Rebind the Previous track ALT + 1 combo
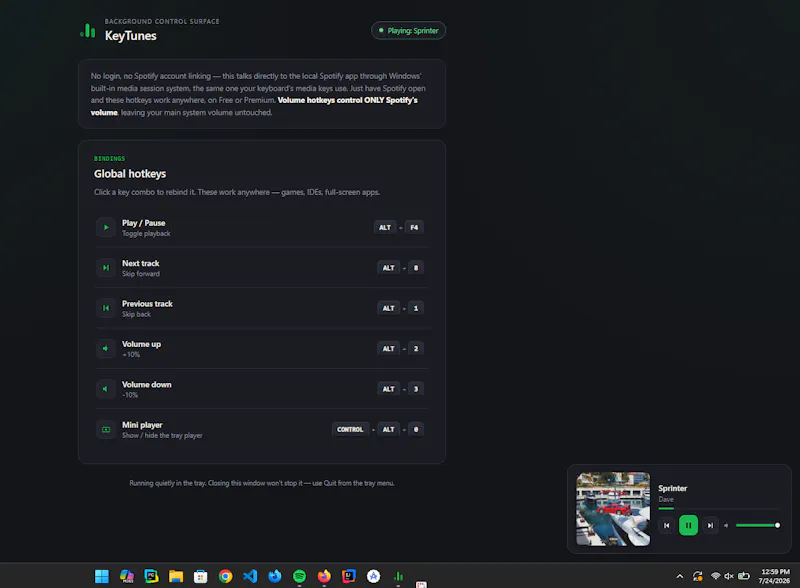This screenshot has height=588, width=800. click(x=401, y=308)
